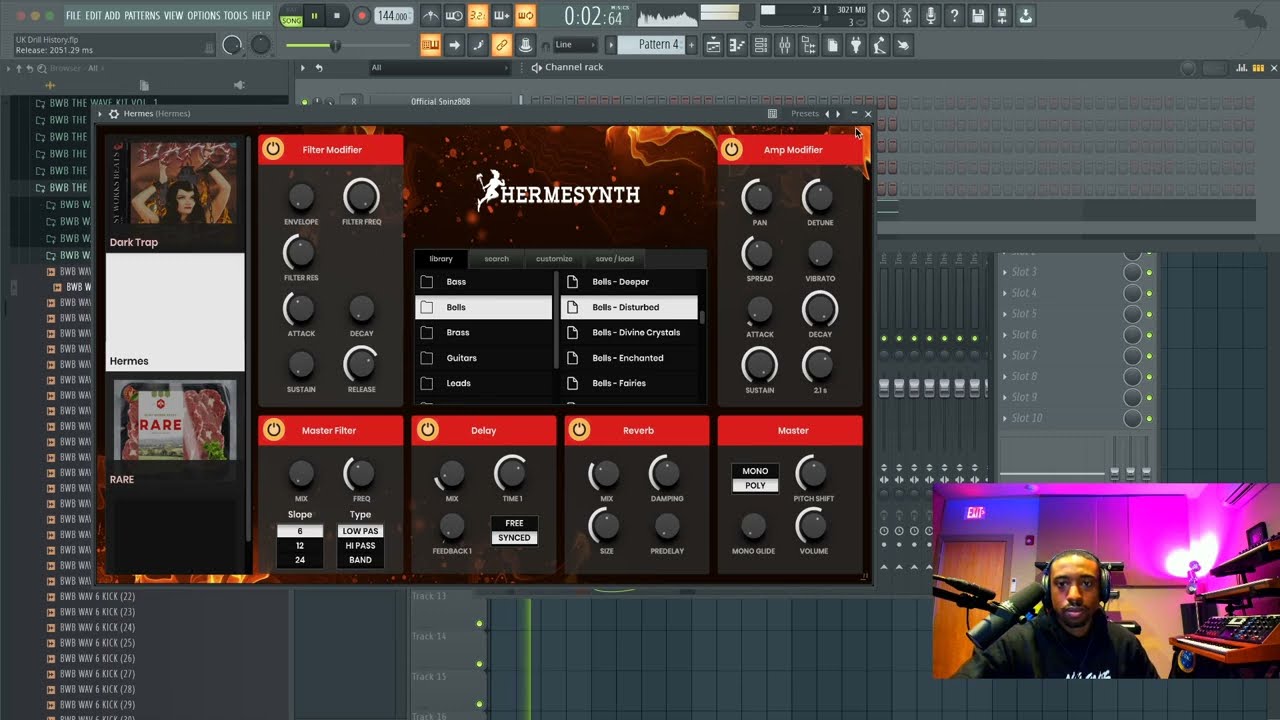Switch to the customize tab in Hermes

tap(554, 259)
